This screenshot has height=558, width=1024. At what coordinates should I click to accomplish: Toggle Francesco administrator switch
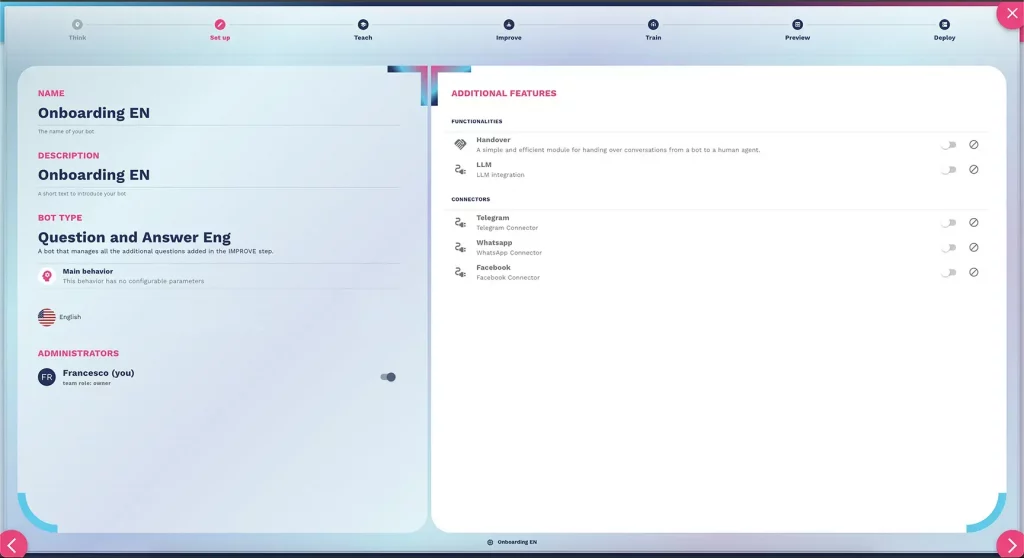(388, 377)
